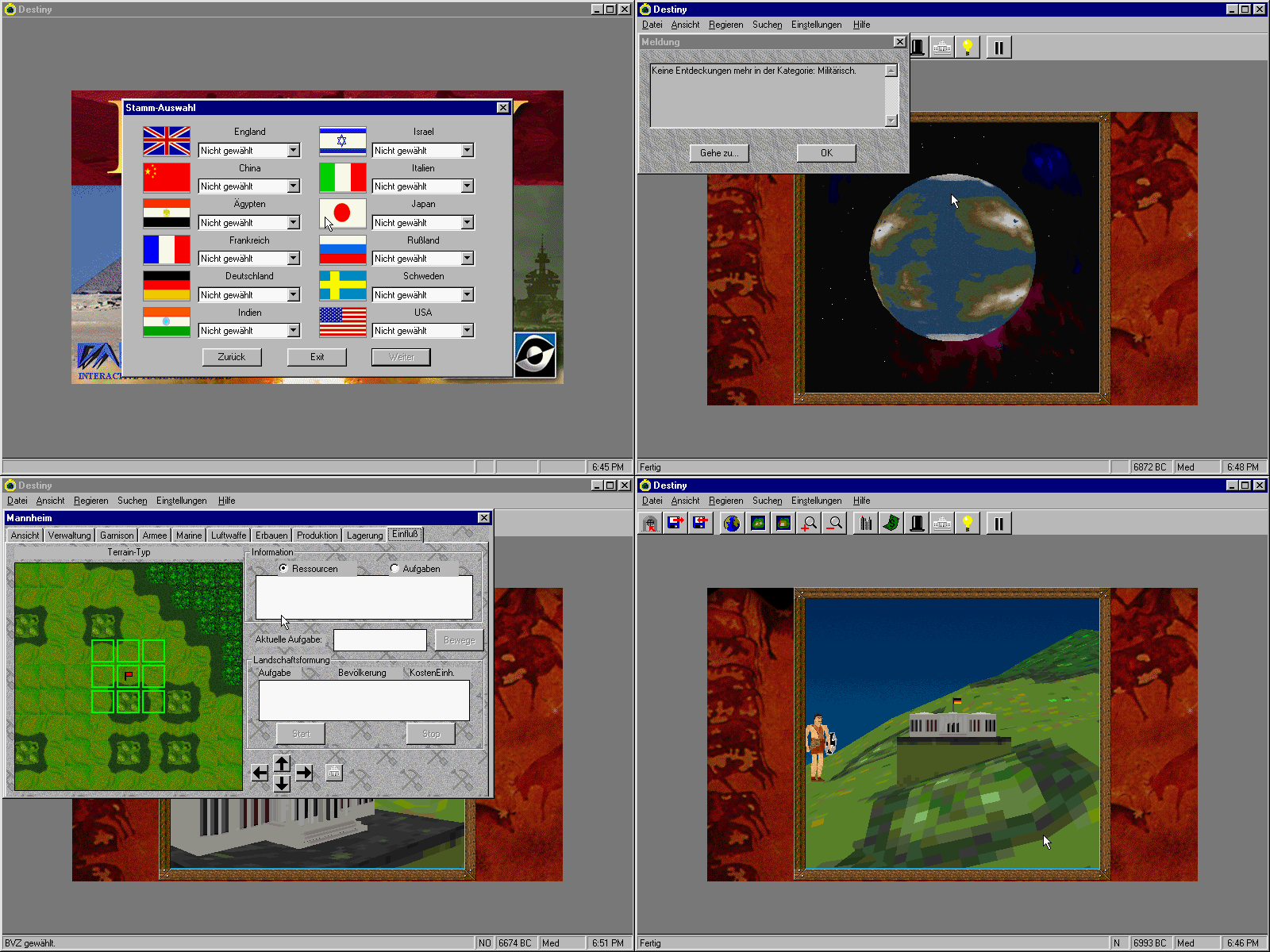Screen dimensions: 1270x952
Task: Close the Mannheim panel
Action: coord(484,518)
